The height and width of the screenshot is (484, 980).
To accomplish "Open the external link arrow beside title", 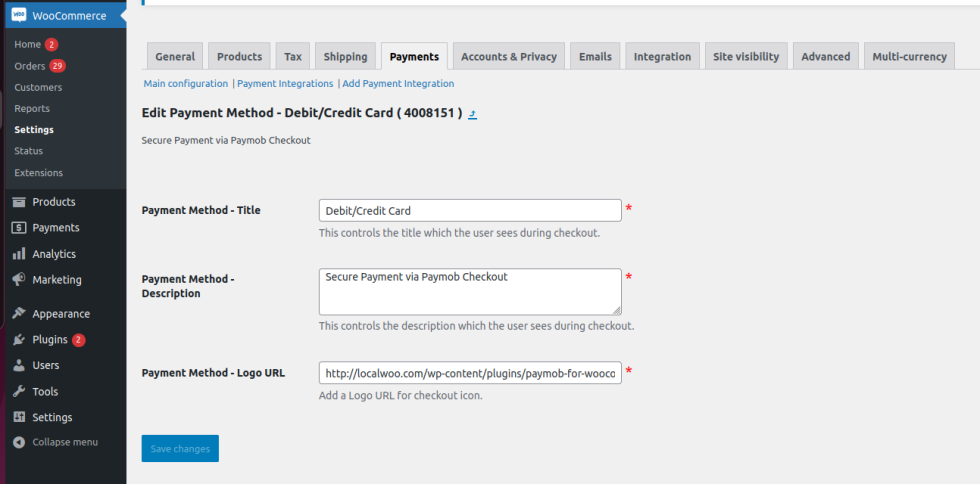I will pyautogui.click(x=473, y=114).
